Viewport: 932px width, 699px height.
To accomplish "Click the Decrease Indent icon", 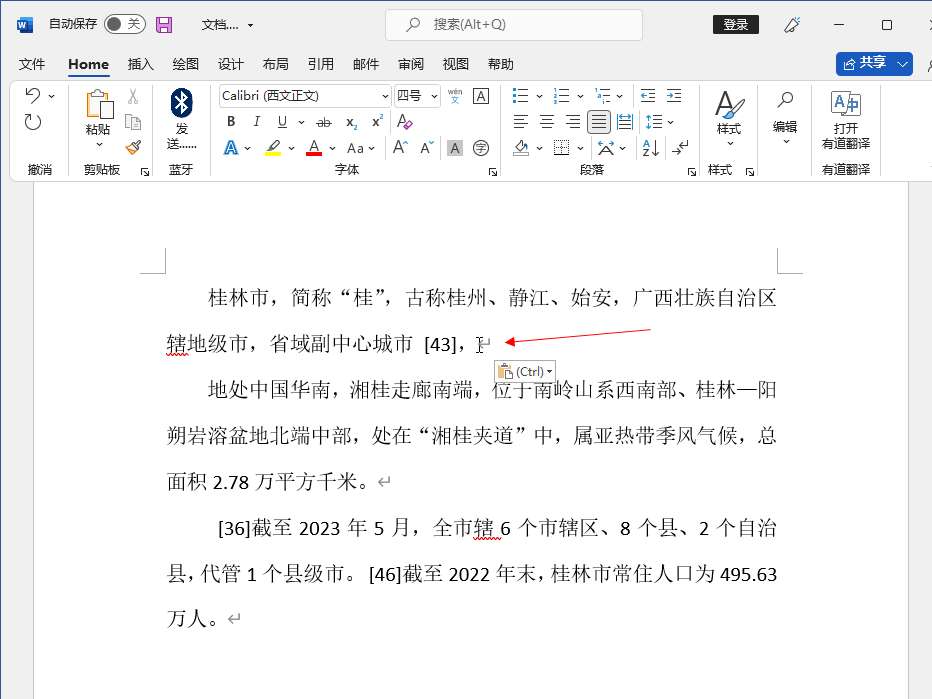I will click(x=648, y=96).
